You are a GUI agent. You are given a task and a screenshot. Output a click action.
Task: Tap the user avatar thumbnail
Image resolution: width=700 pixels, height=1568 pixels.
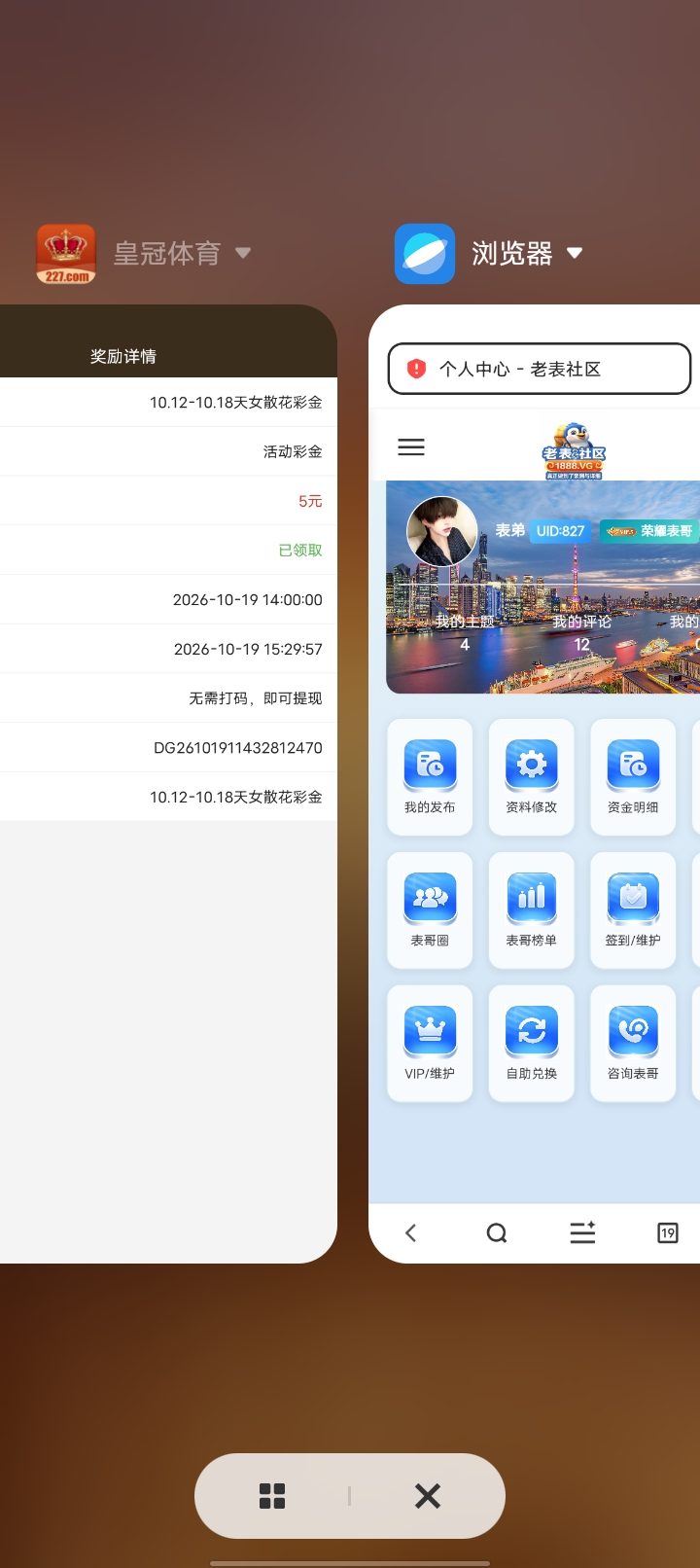point(442,531)
